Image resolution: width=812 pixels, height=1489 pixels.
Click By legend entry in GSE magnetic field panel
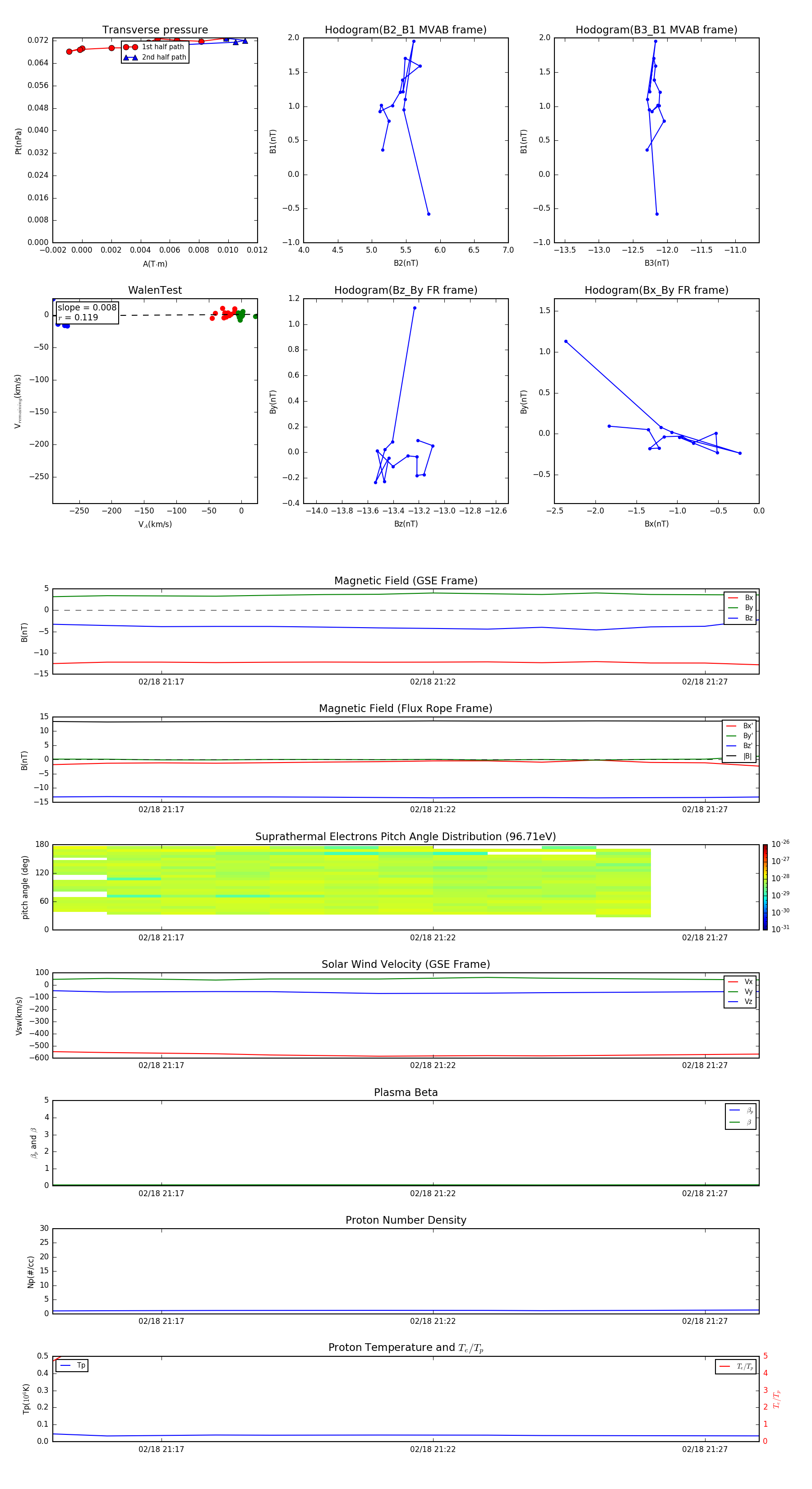tap(740, 607)
